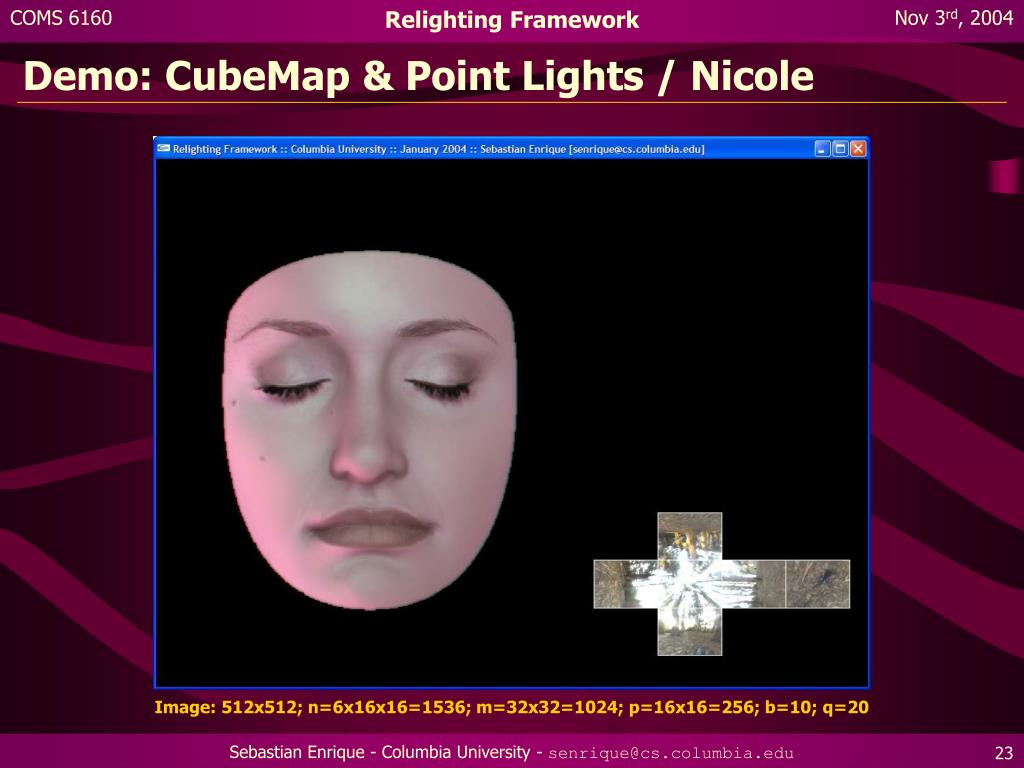Viewport: 1024px width, 768px height.
Task: Click the window title text mentioning Sebastian Enrique
Action: (x=438, y=149)
